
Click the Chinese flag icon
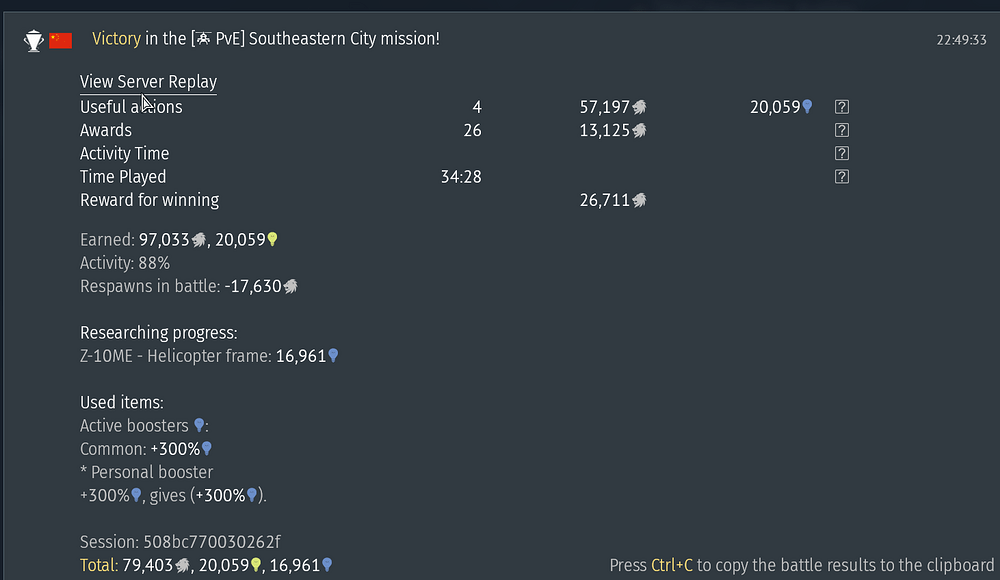pyautogui.click(x=61, y=40)
